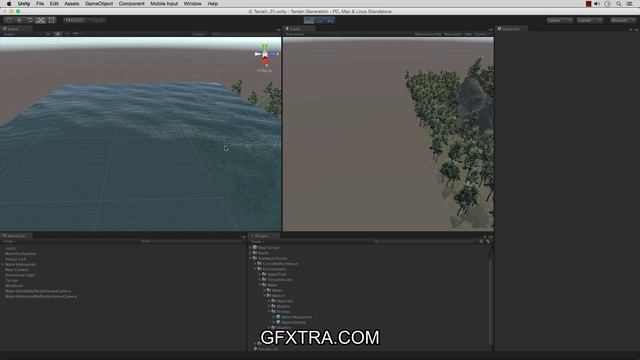The height and width of the screenshot is (360, 640).
Task: Click the blue Z axis on scene gizmo
Action: [x=273, y=54]
